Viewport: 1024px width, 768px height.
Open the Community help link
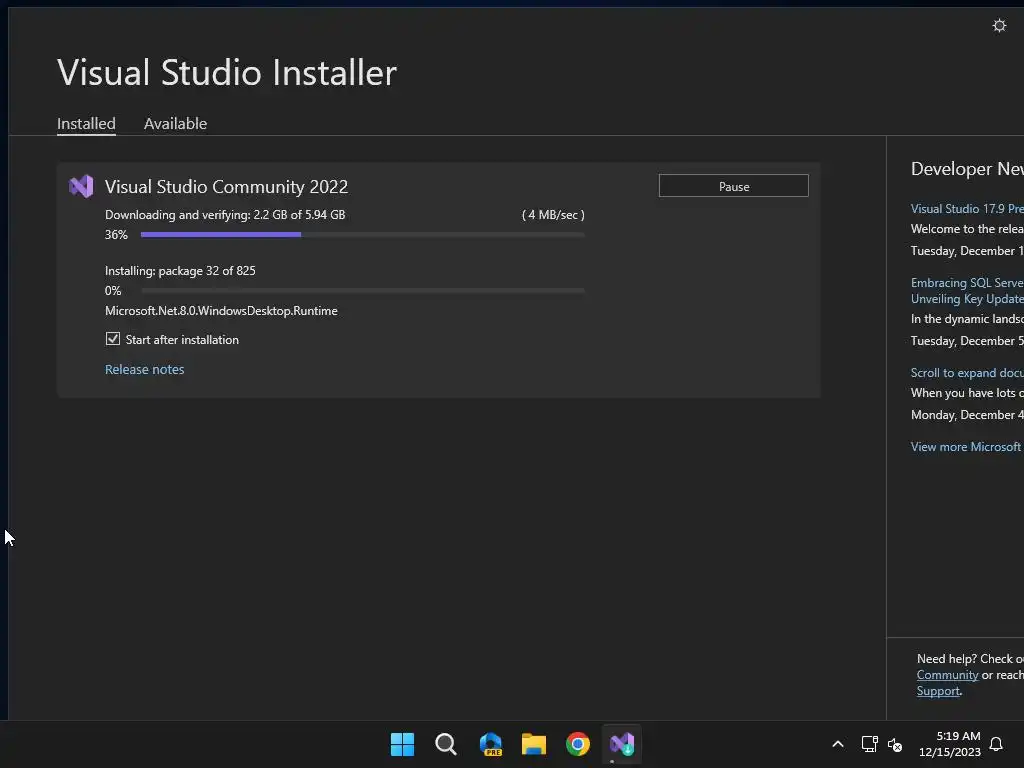pos(947,675)
